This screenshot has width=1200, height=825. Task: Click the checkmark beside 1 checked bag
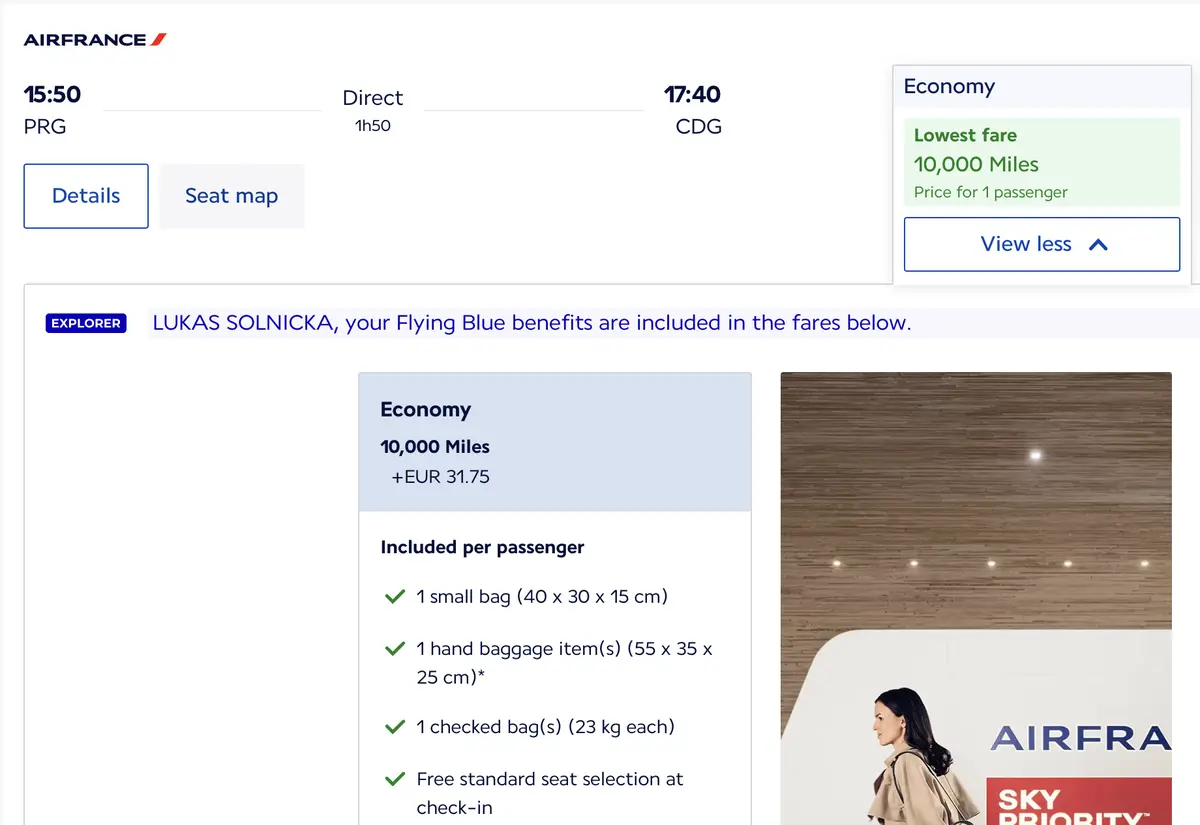[394, 727]
